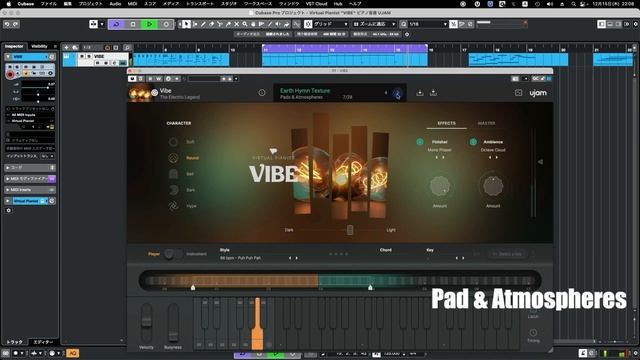Toggle the Ambience effect power button
The image size is (640, 360).
pyautogui.click(x=473, y=142)
